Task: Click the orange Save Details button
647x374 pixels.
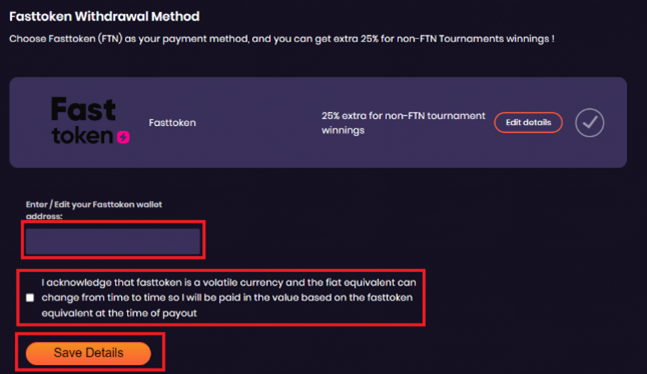Action: 88,353
